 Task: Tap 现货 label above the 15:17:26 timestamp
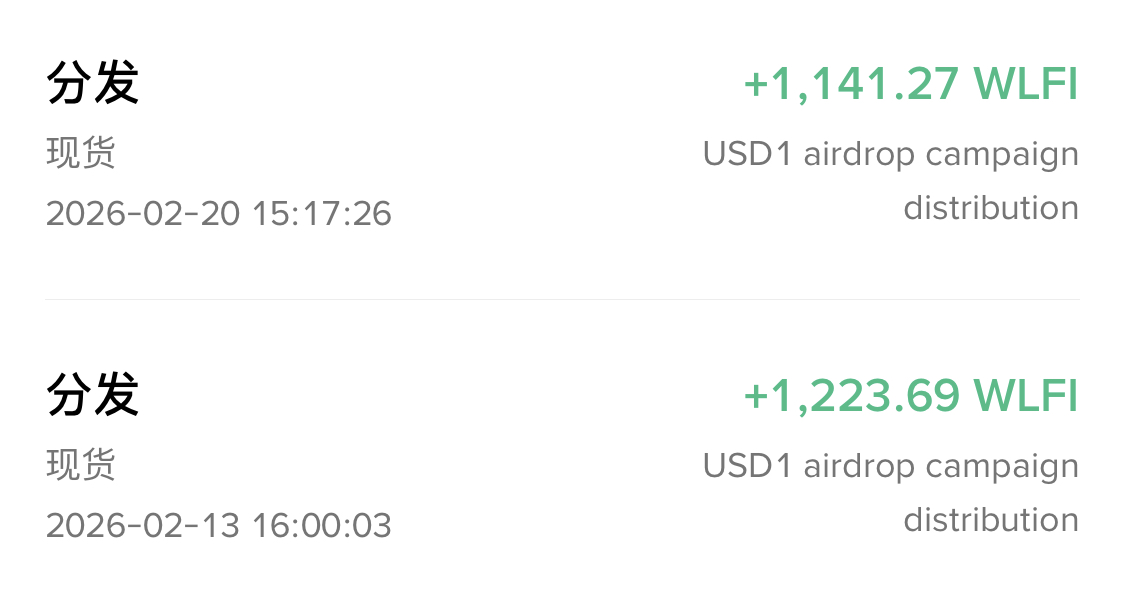pos(81,154)
